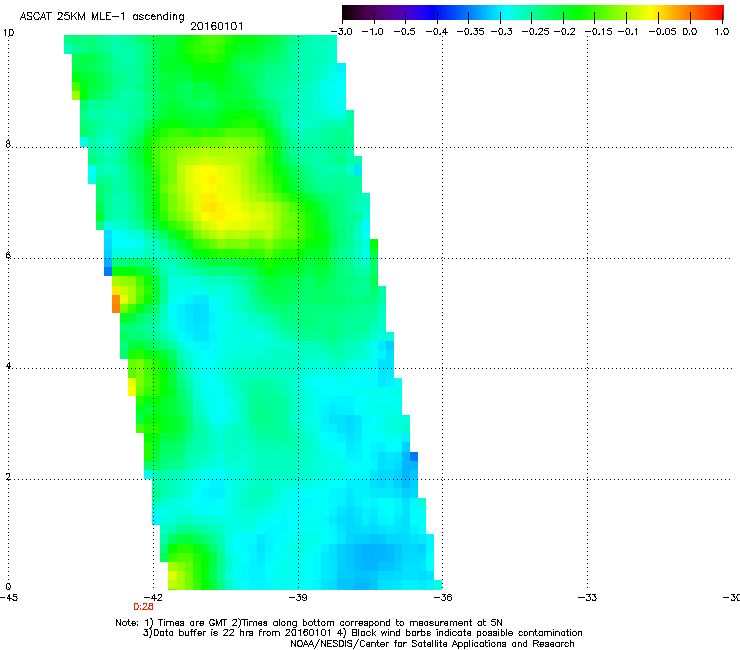
Task: Click colorbar value '-0.25'
Action: pyautogui.click(x=536, y=32)
